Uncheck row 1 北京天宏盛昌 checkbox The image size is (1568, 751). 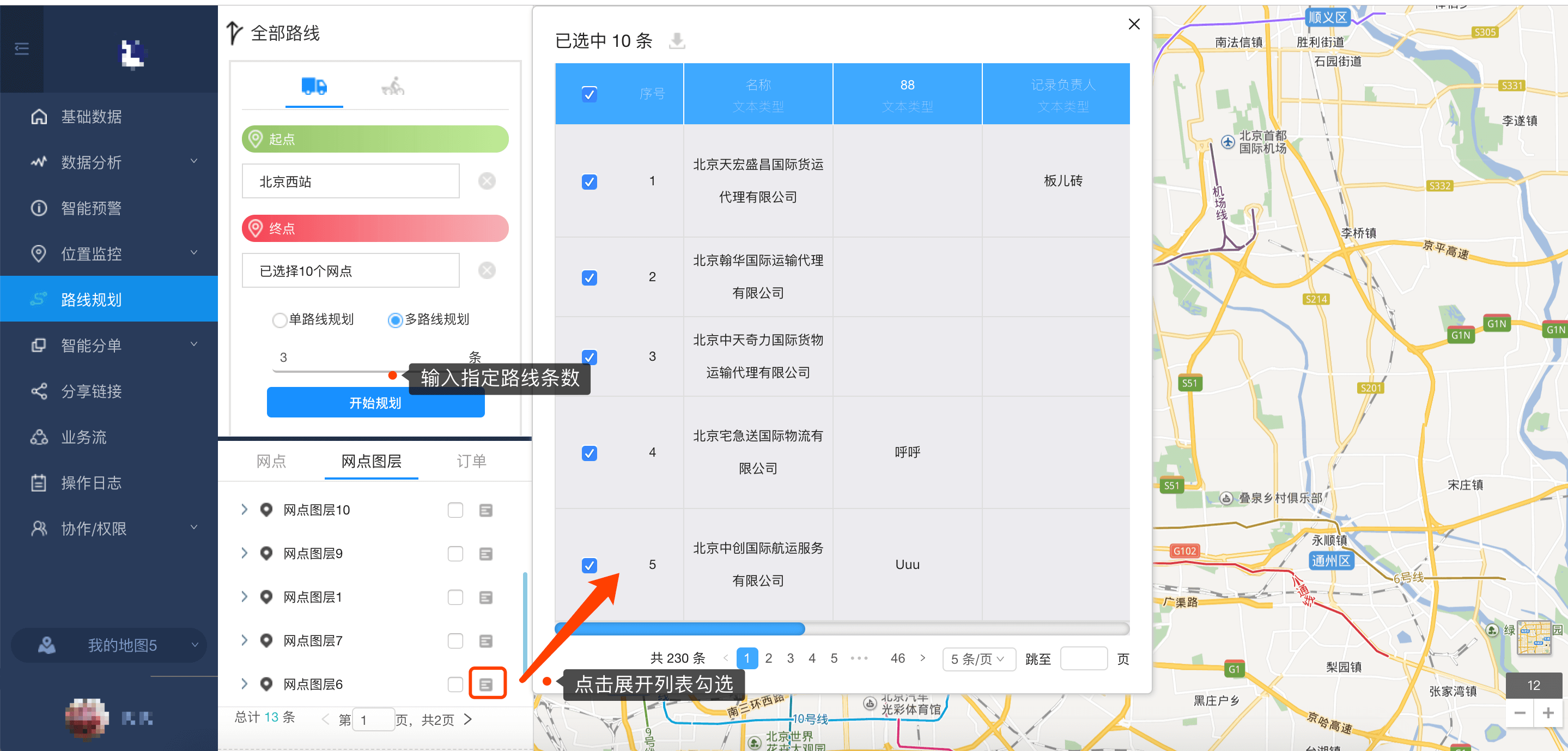588,181
